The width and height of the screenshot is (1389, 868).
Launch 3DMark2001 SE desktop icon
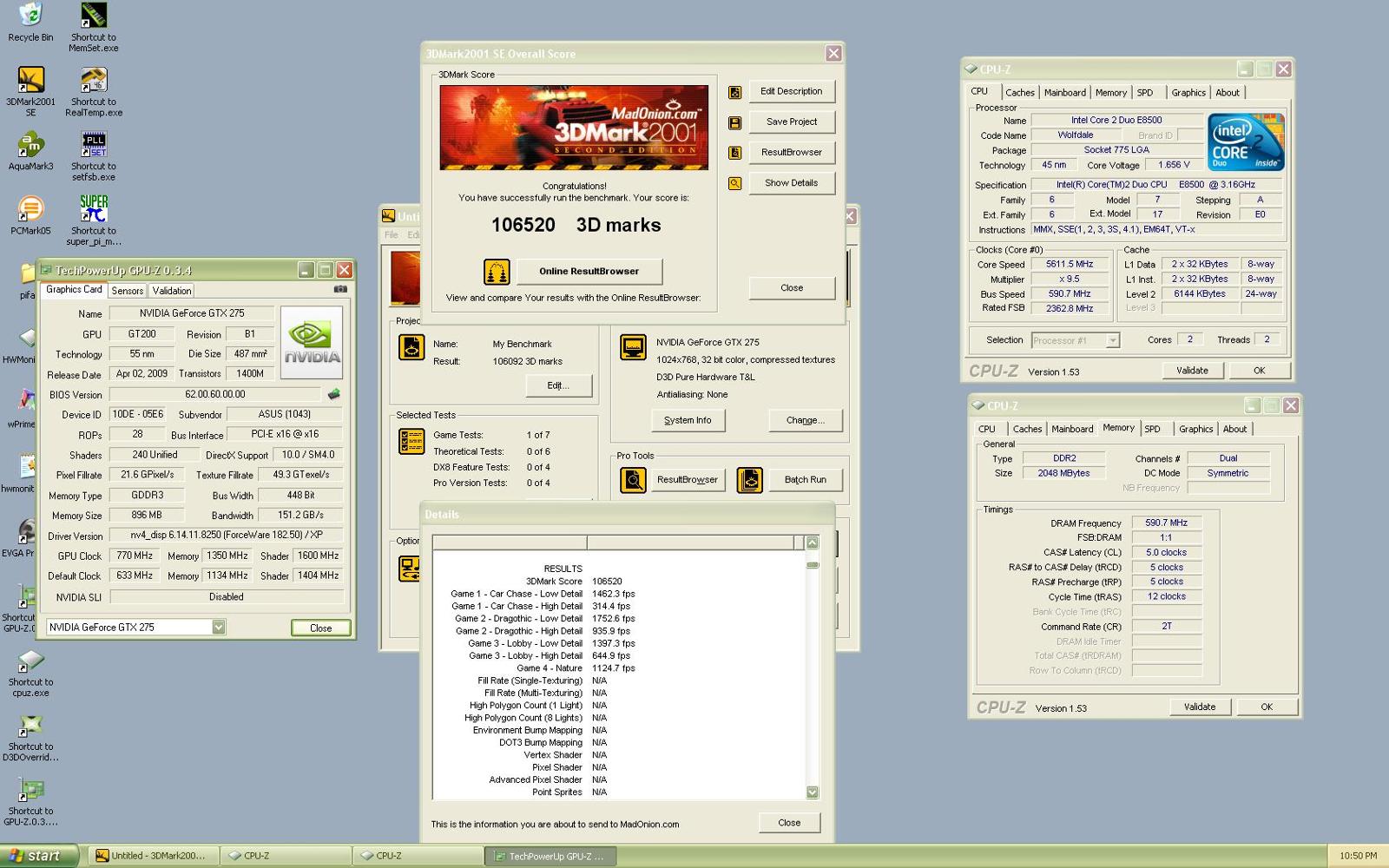(30, 80)
